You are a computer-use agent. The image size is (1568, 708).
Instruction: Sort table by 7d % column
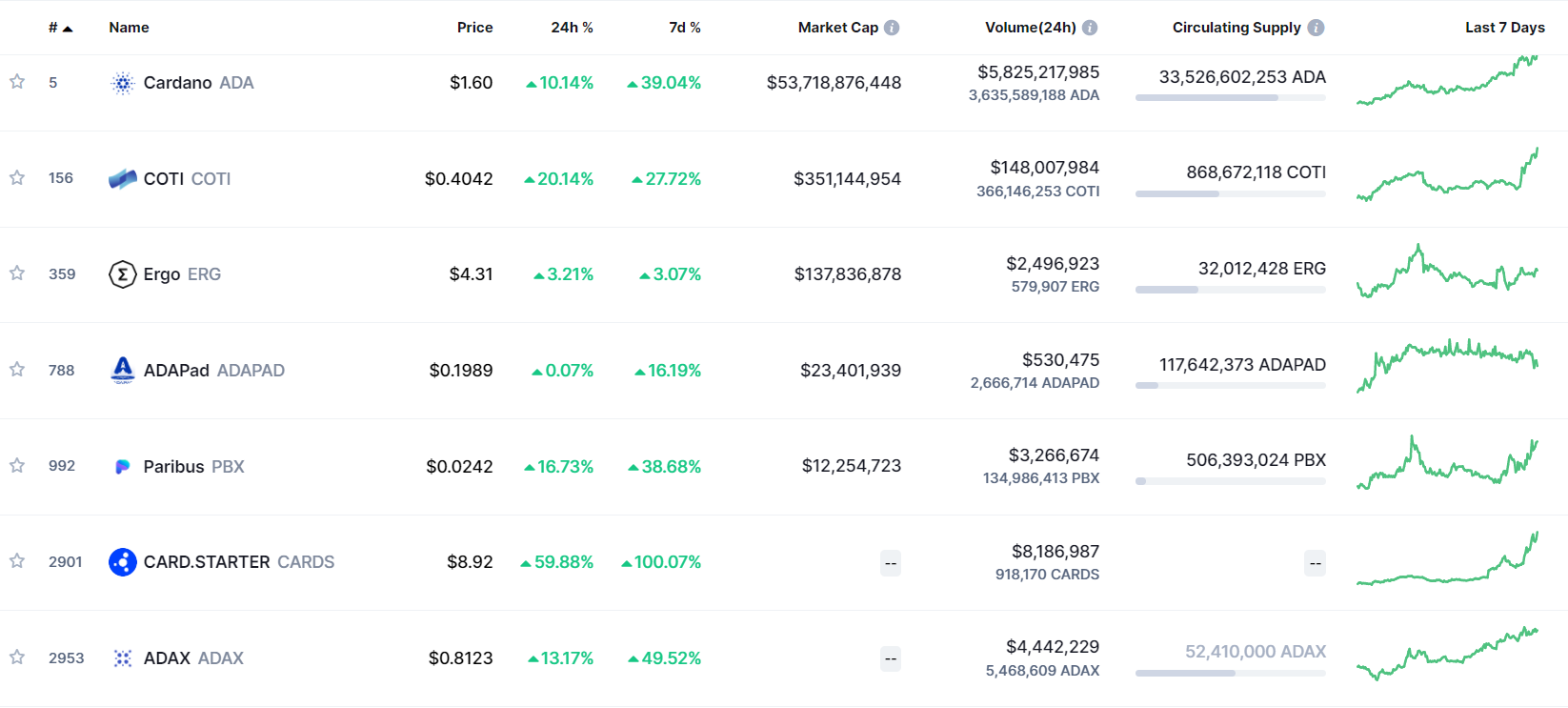[684, 28]
